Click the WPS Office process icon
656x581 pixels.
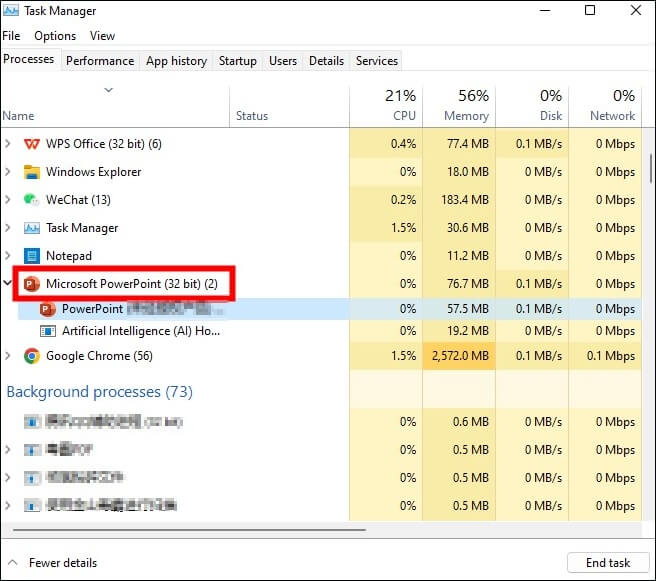coord(32,144)
